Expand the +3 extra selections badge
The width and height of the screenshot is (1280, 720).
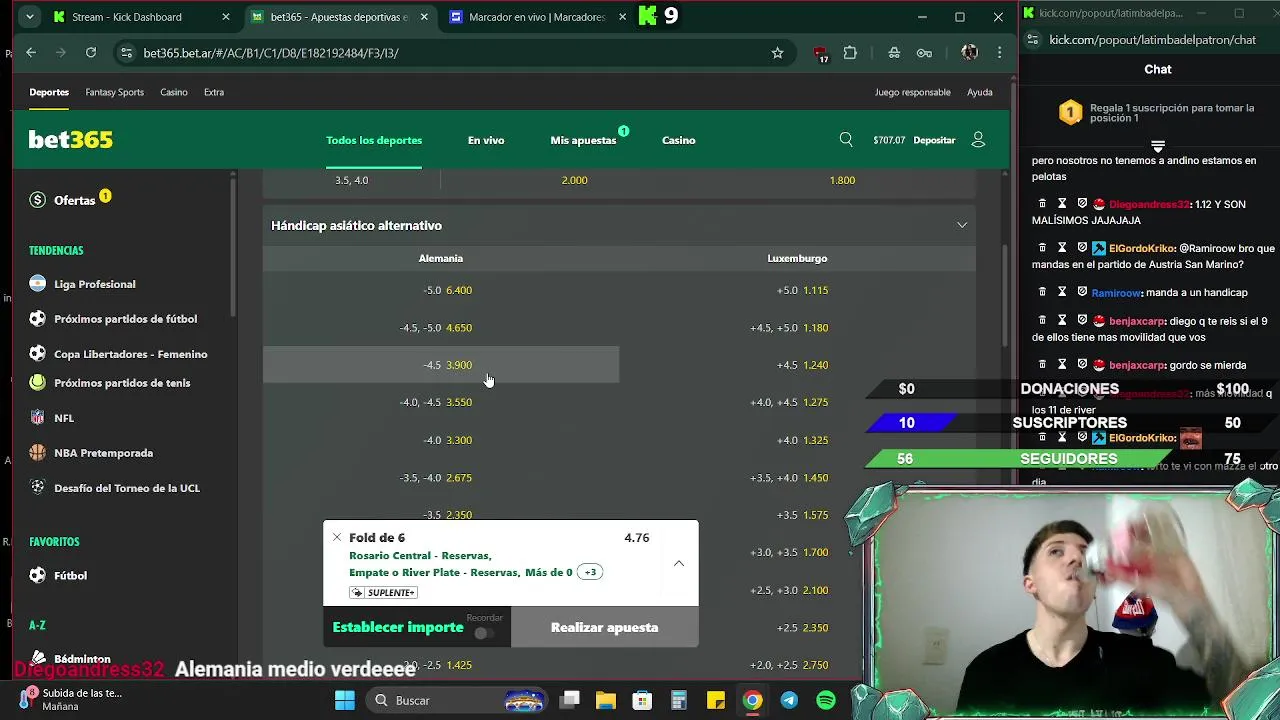pyautogui.click(x=590, y=572)
